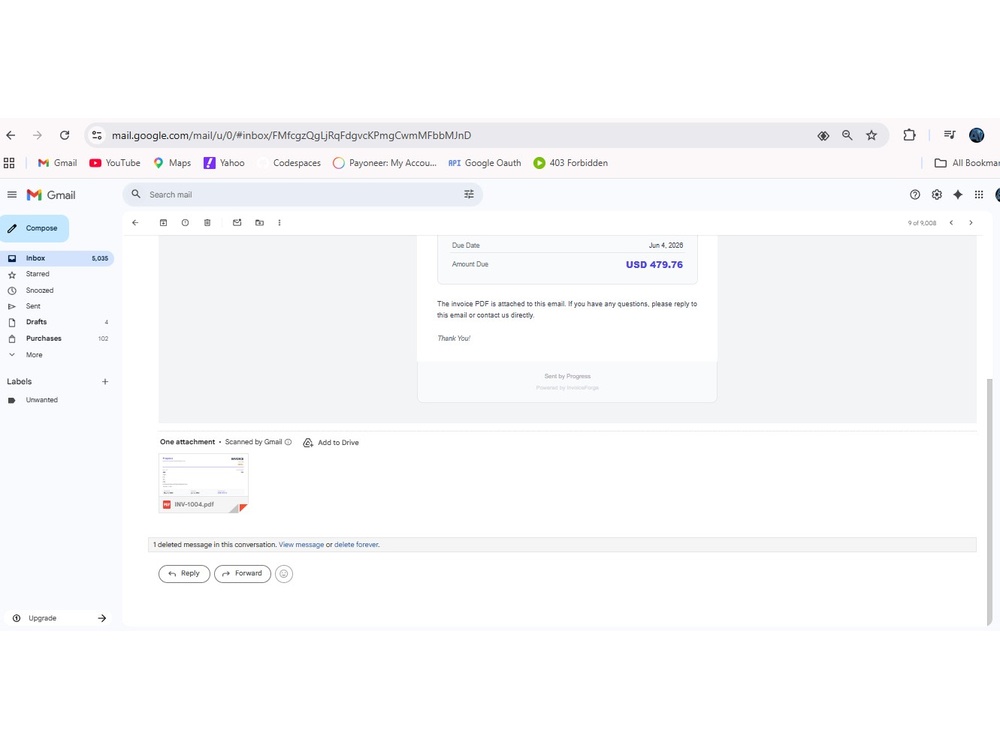Show search options filter icon
Image resolution: width=1000 pixels, height=750 pixels.
coord(469,195)
